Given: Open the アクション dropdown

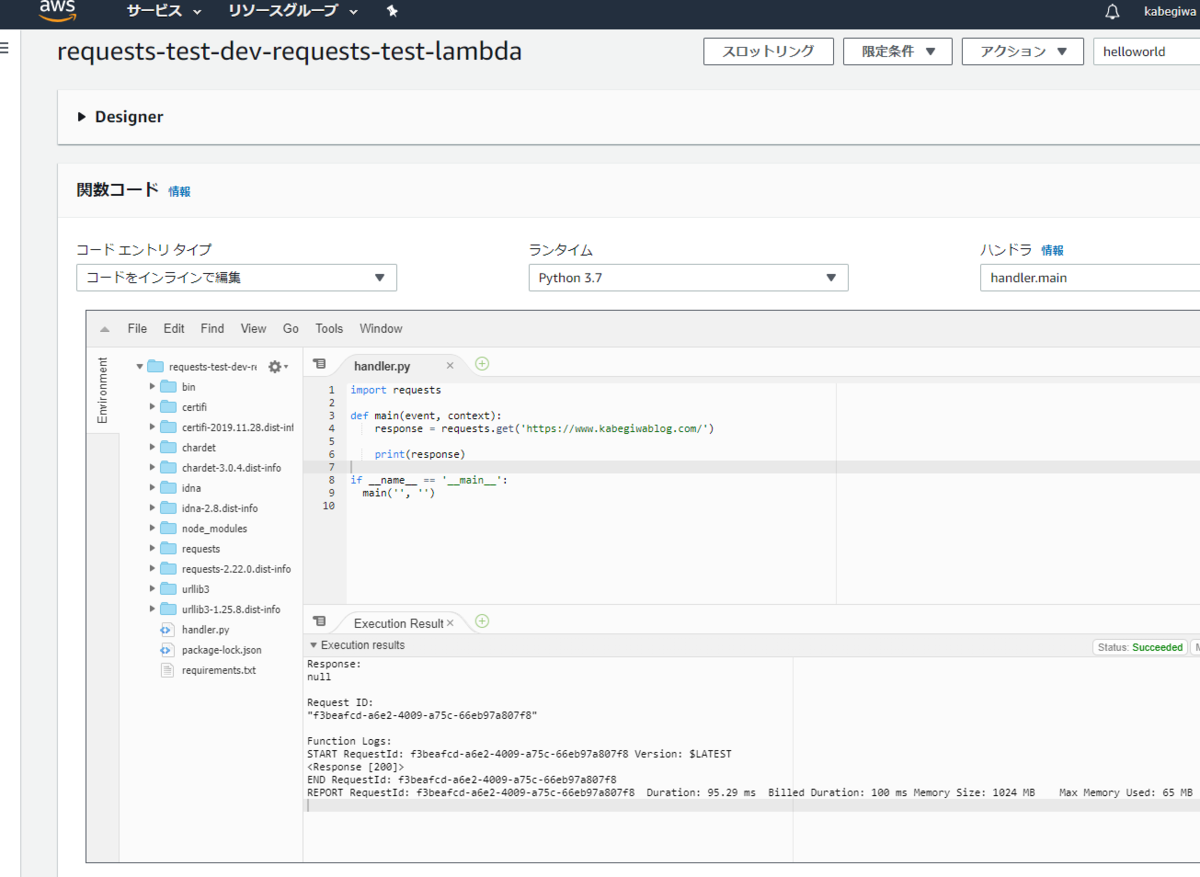Looking at the screenshot, I should point(1022,52).
